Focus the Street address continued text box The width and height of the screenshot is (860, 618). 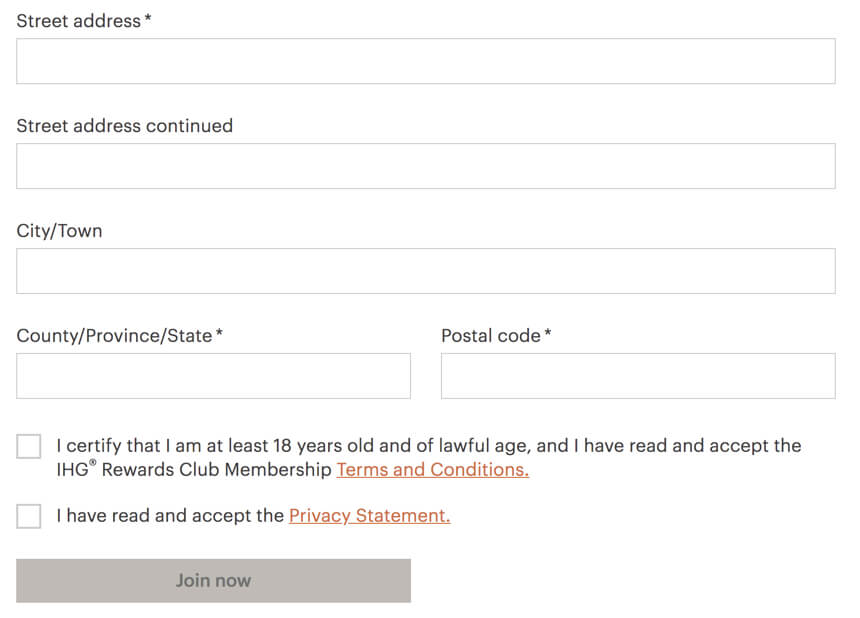426,166
